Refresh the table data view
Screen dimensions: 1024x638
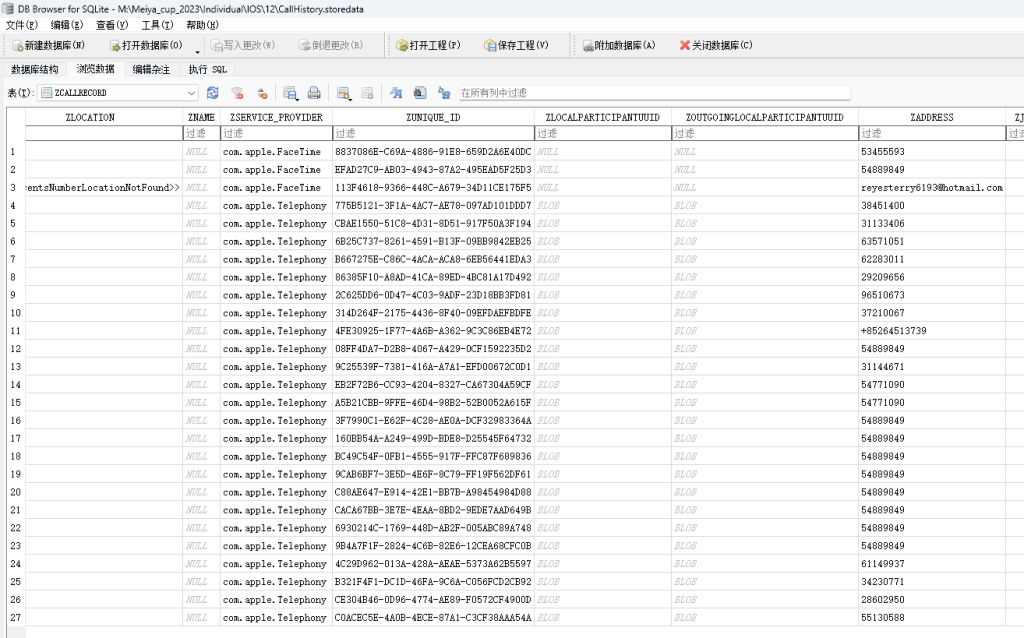[x=212, y=93]
